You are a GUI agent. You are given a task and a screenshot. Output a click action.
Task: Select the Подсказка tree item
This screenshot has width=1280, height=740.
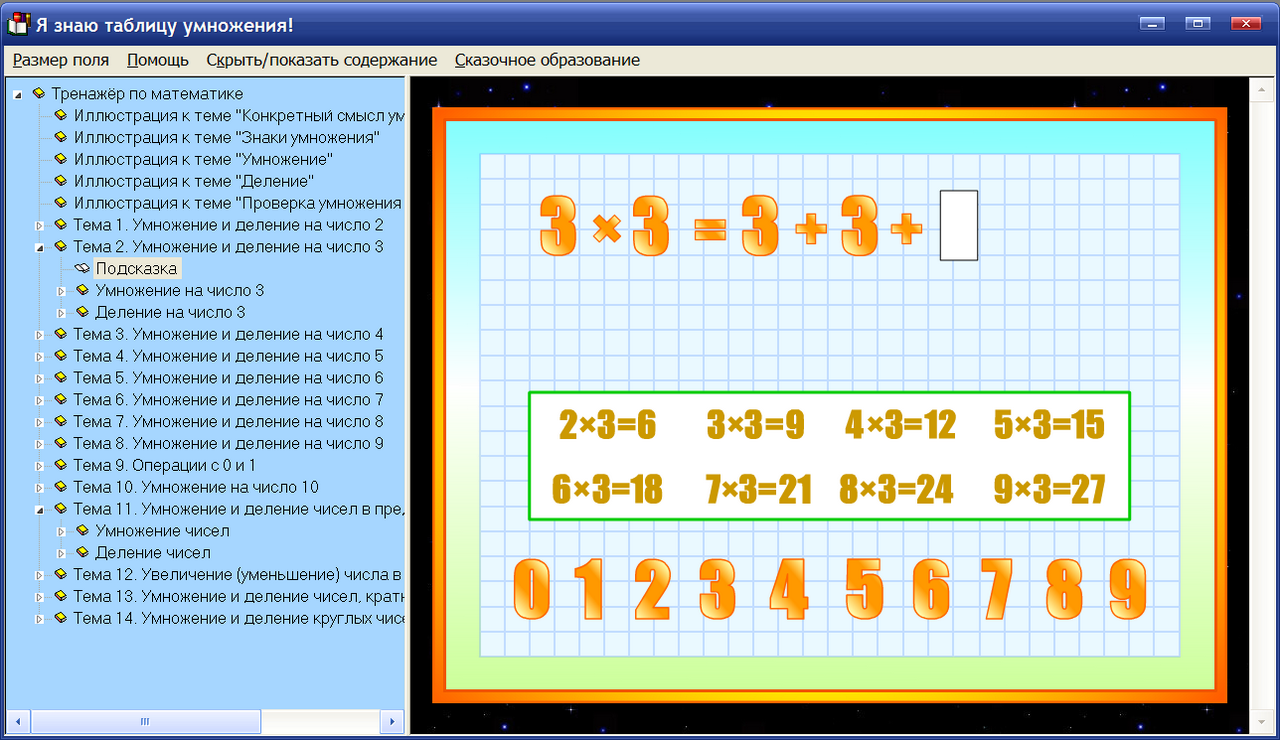137,269
